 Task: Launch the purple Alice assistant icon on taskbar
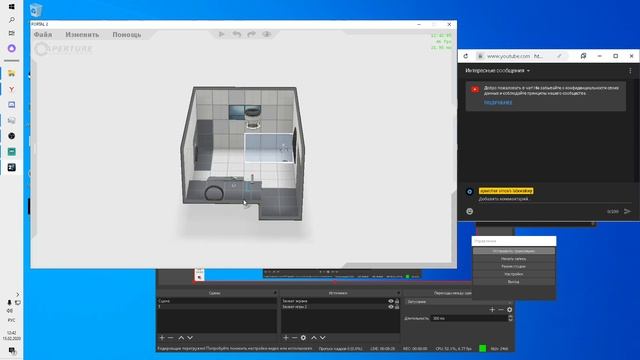click(11, 48)
